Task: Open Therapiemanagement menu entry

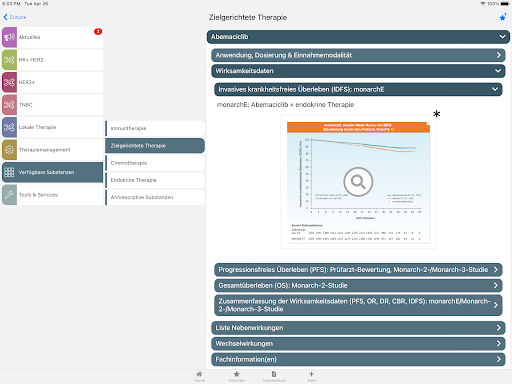Action: click(53, 150)
